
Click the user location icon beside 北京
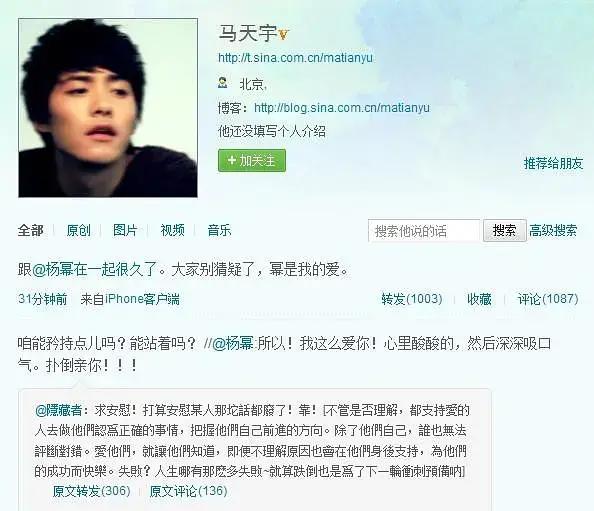coord(223,83)
